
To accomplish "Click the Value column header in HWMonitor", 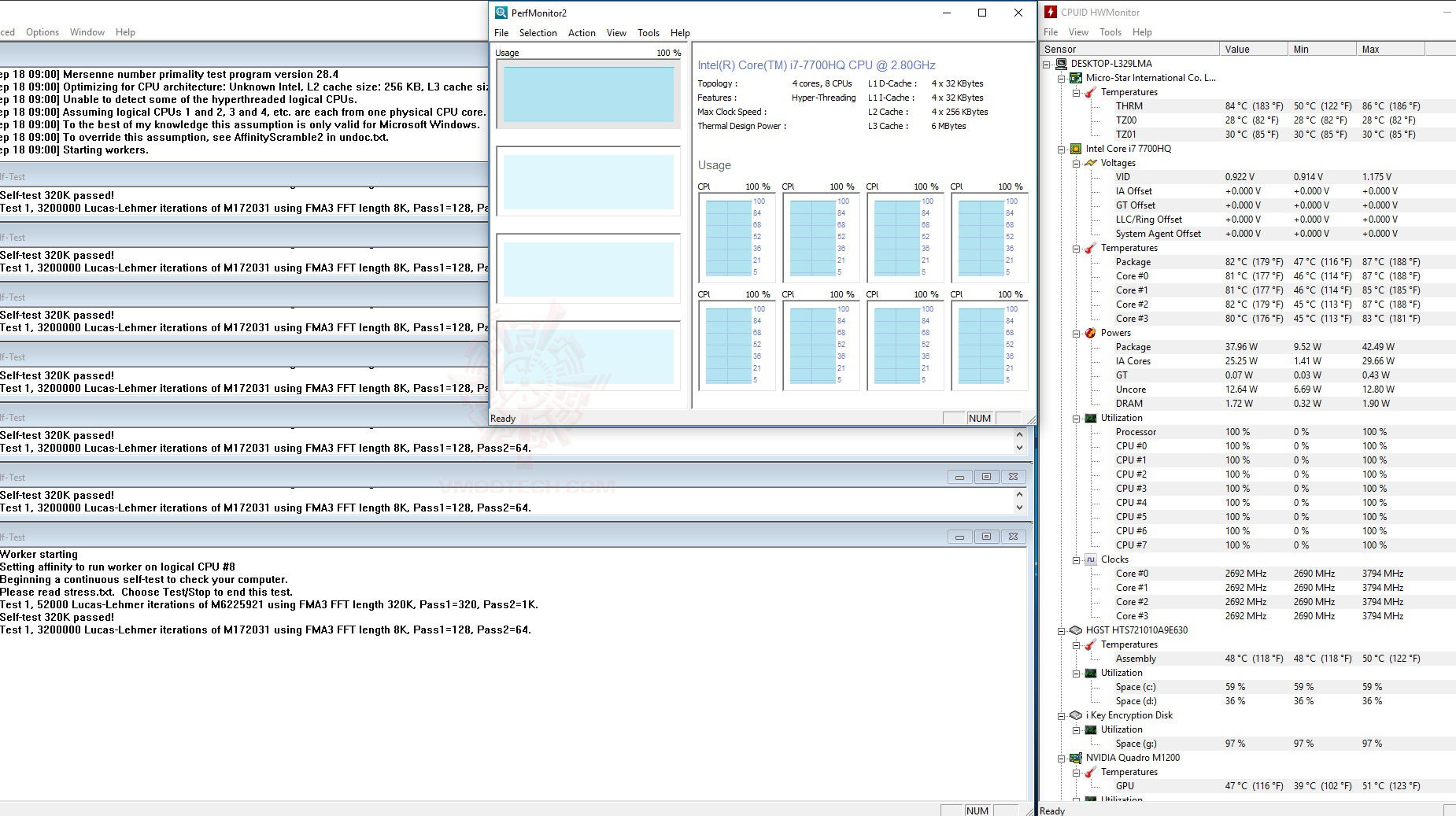I will click(x=1254, y=49).
